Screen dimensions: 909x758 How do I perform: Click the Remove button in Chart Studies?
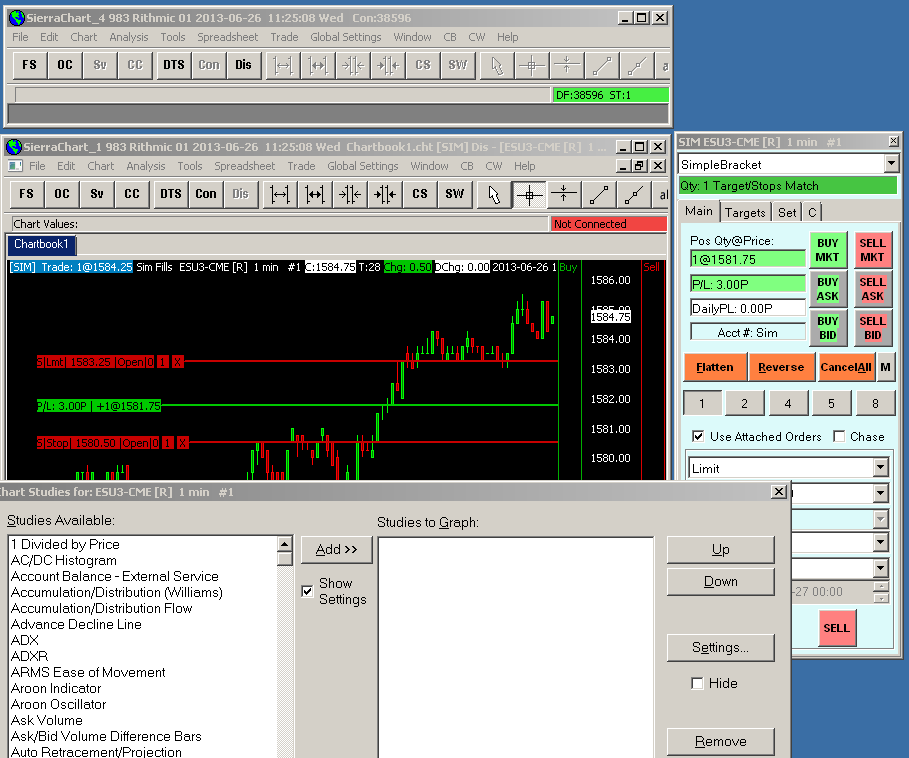pyautogui.click(x=721, y=742)
